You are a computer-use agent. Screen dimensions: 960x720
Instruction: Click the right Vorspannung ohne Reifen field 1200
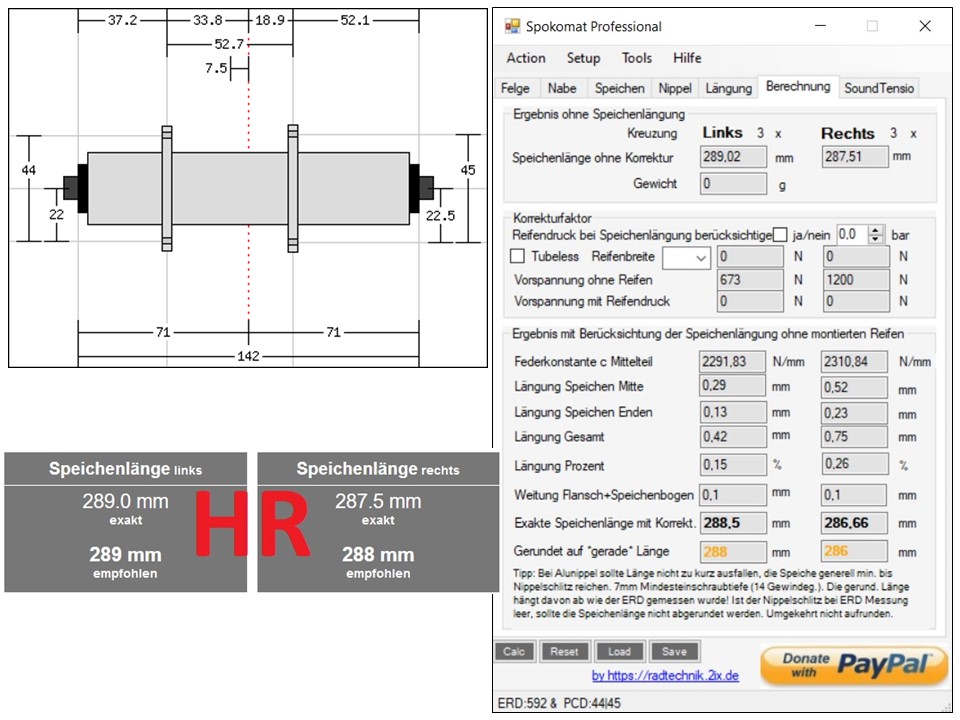[856, 280]
